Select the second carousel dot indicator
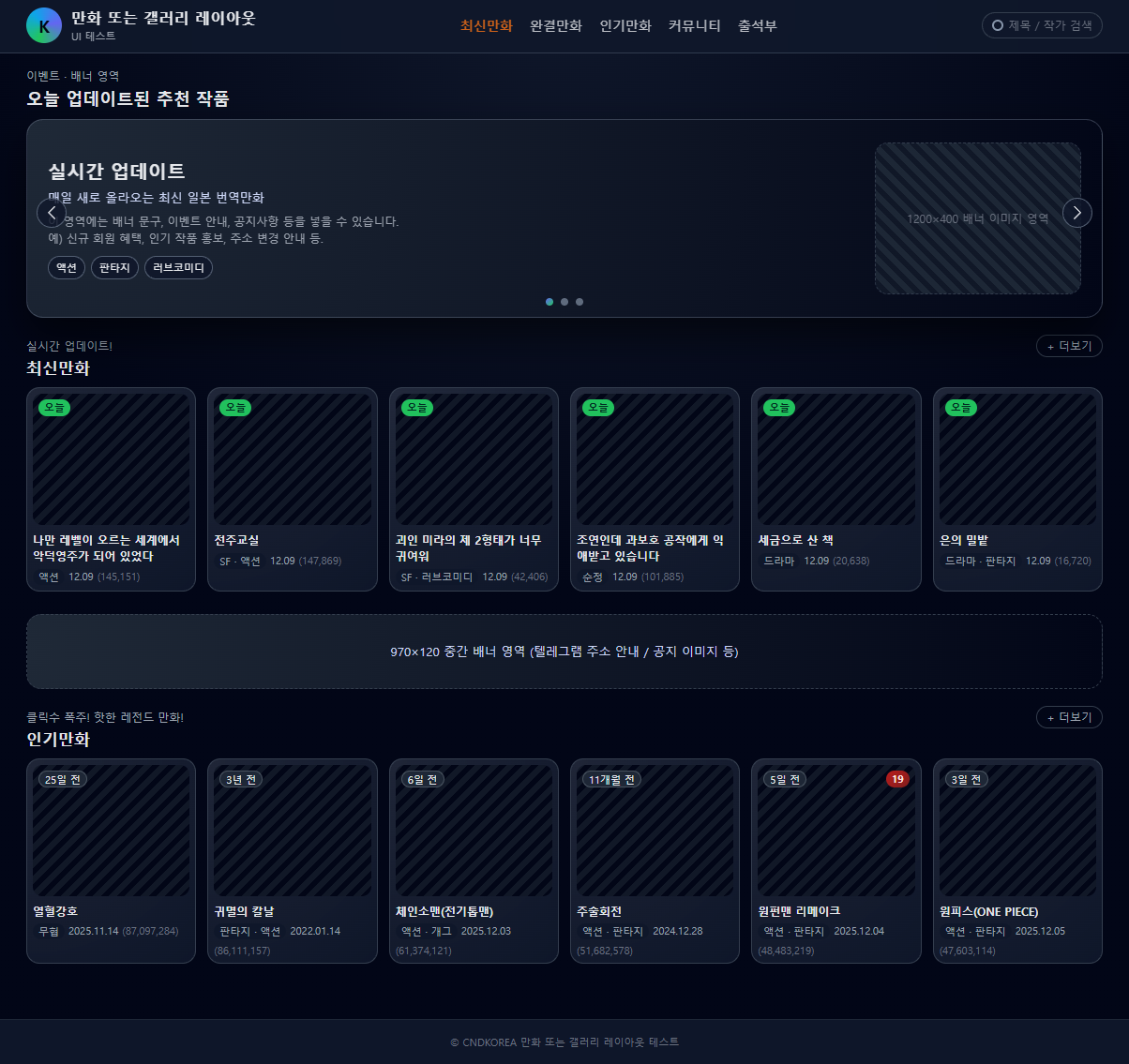This screenshot has width=1129, height=1064. tap(564, 302)
